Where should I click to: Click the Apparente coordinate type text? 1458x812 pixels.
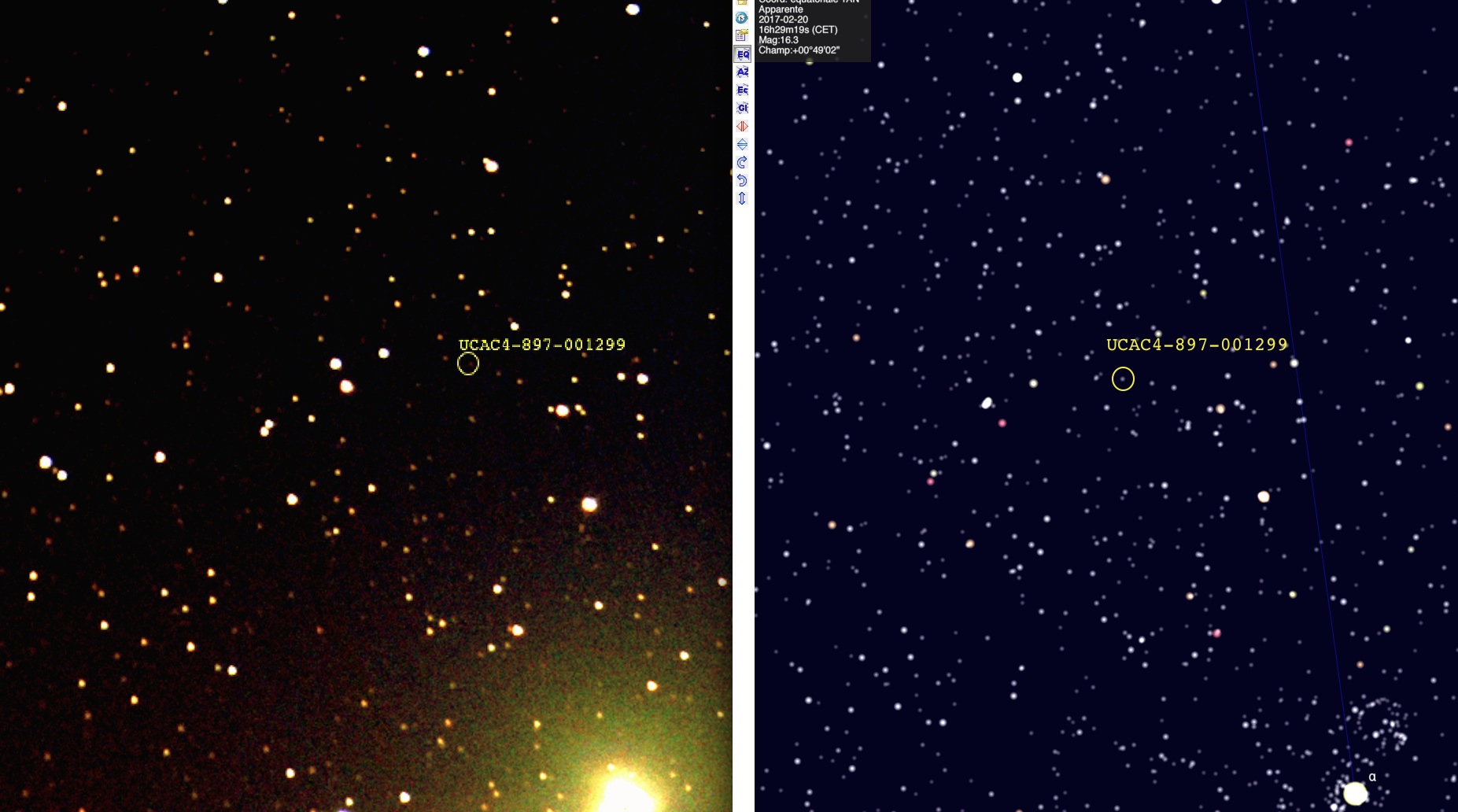click(781, 9)
